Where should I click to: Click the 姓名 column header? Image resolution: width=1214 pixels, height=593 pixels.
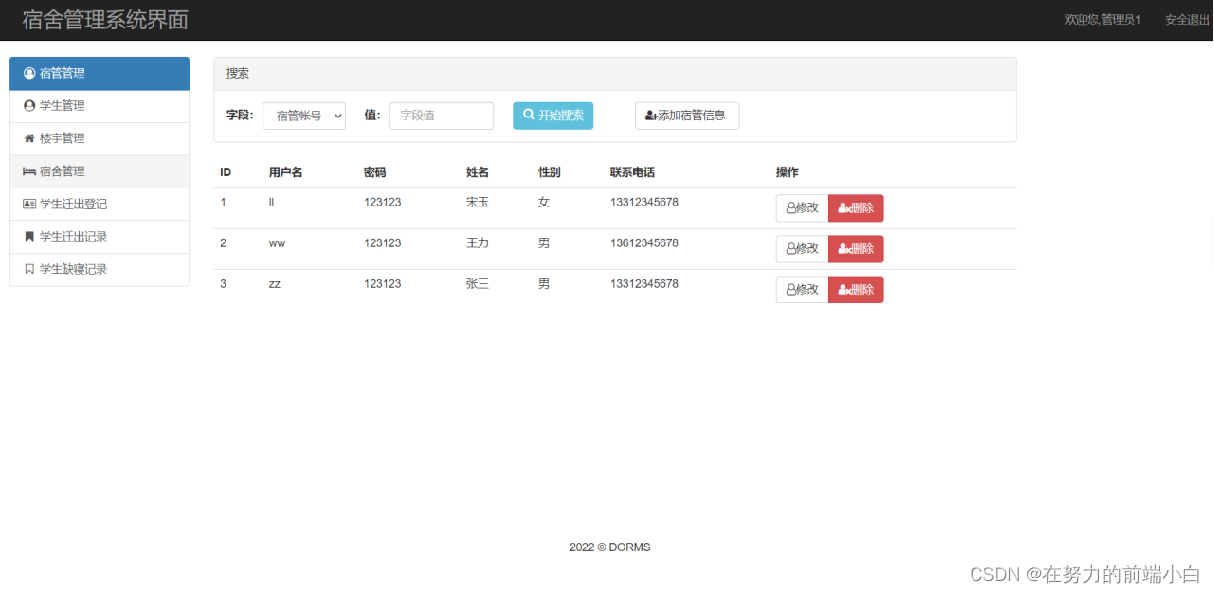pos(478,173)
